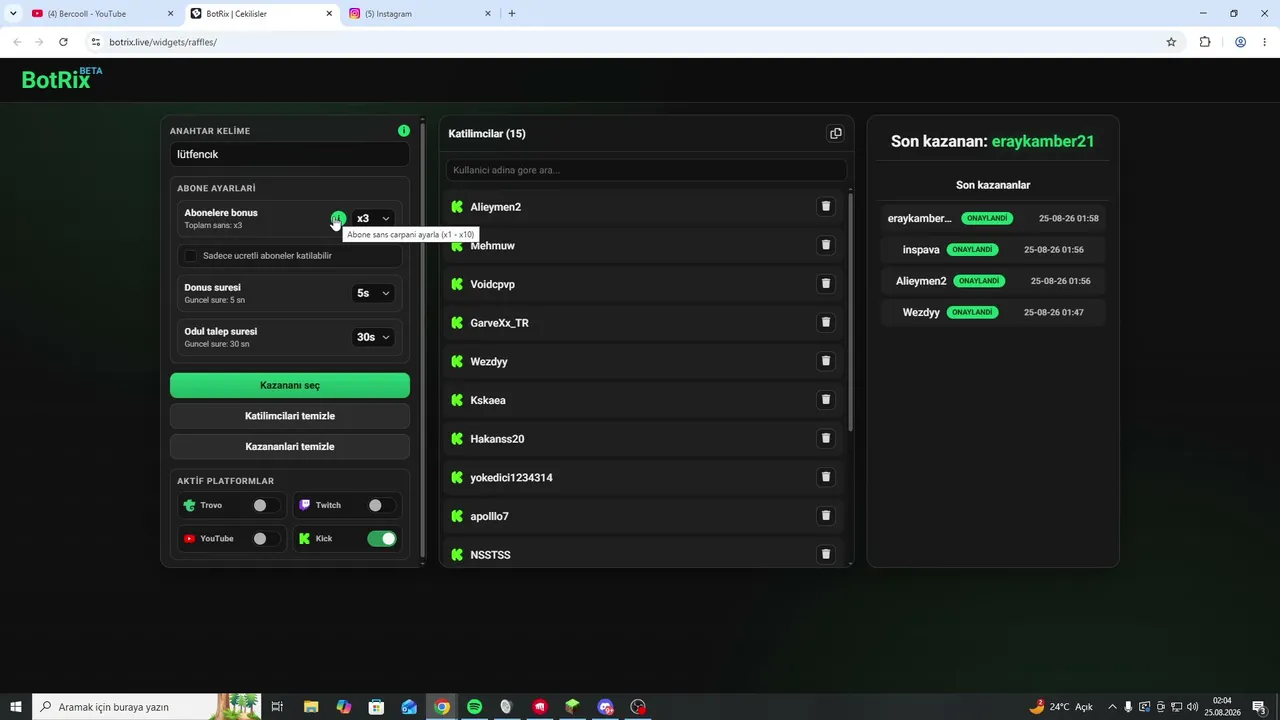The image size is (1280, 720).
Task: Select the BotRix | Cekilisler tab
Action: pyautogui.click(x=262, y=14)
